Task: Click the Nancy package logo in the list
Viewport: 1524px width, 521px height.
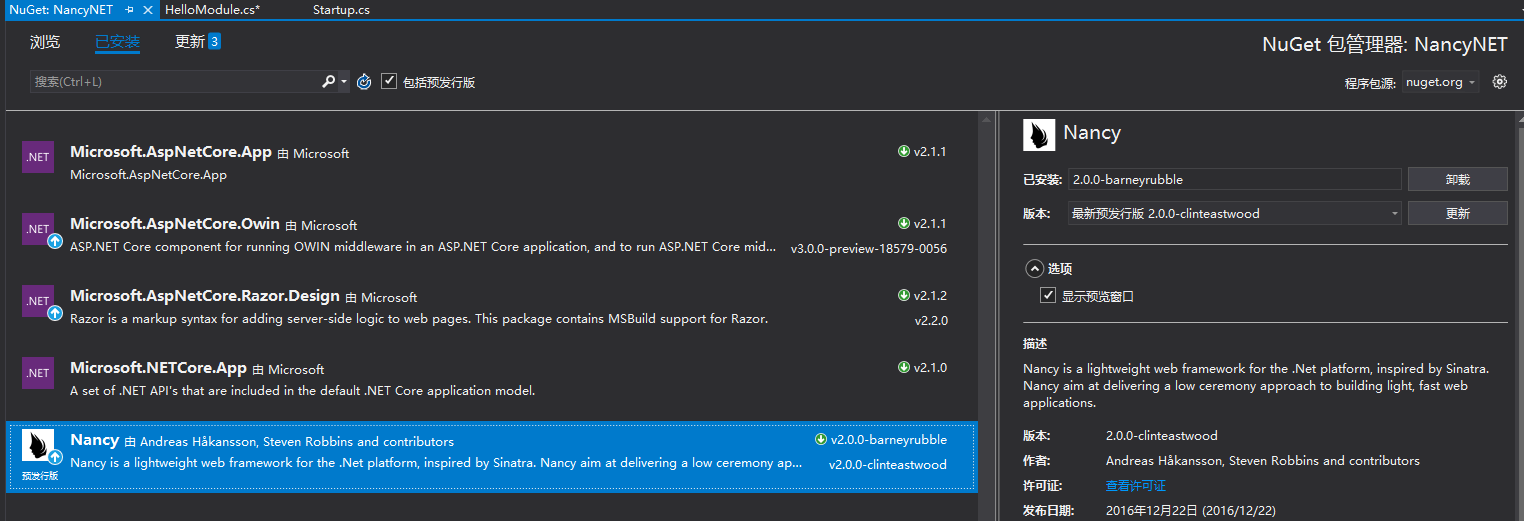Action: pos(38,446)
